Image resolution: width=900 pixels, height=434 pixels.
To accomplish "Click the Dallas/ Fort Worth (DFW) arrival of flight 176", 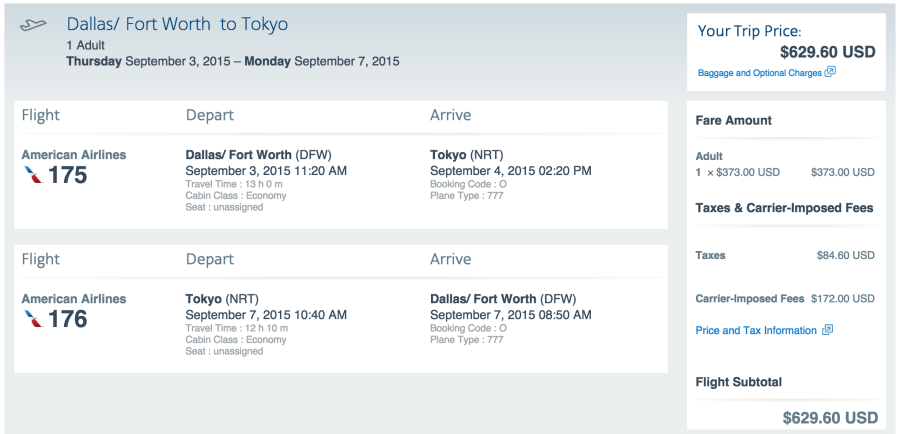I will (x=503, y=299).
